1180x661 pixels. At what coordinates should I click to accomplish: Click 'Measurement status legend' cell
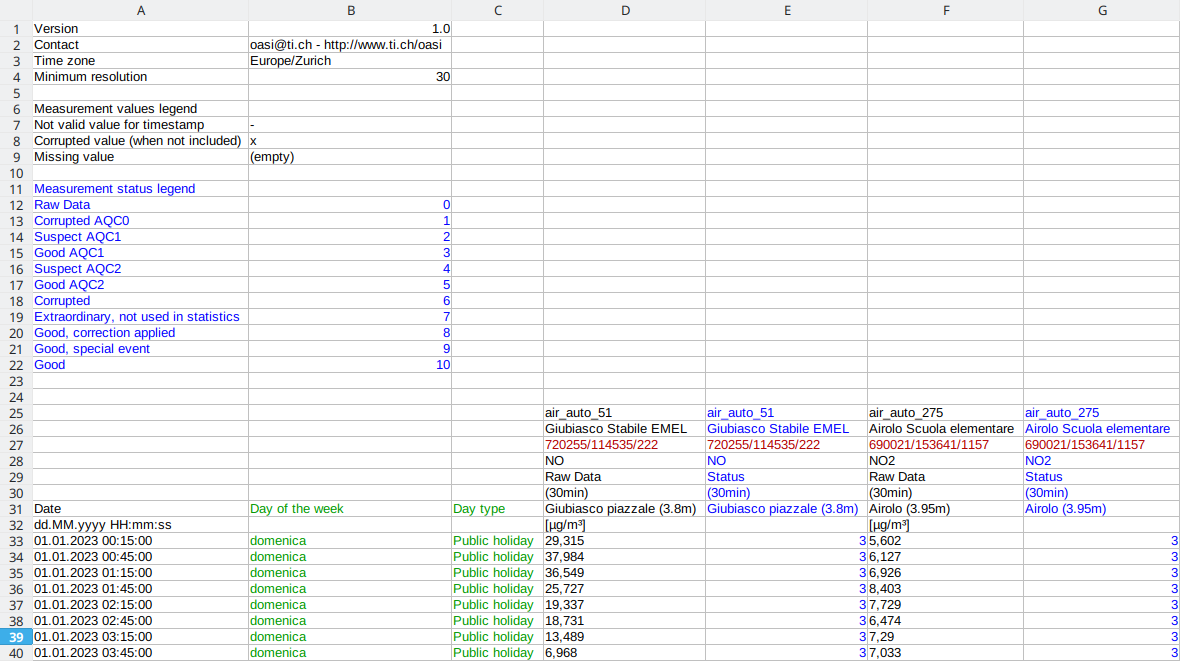pyautogui.click(x=140, y=188)
